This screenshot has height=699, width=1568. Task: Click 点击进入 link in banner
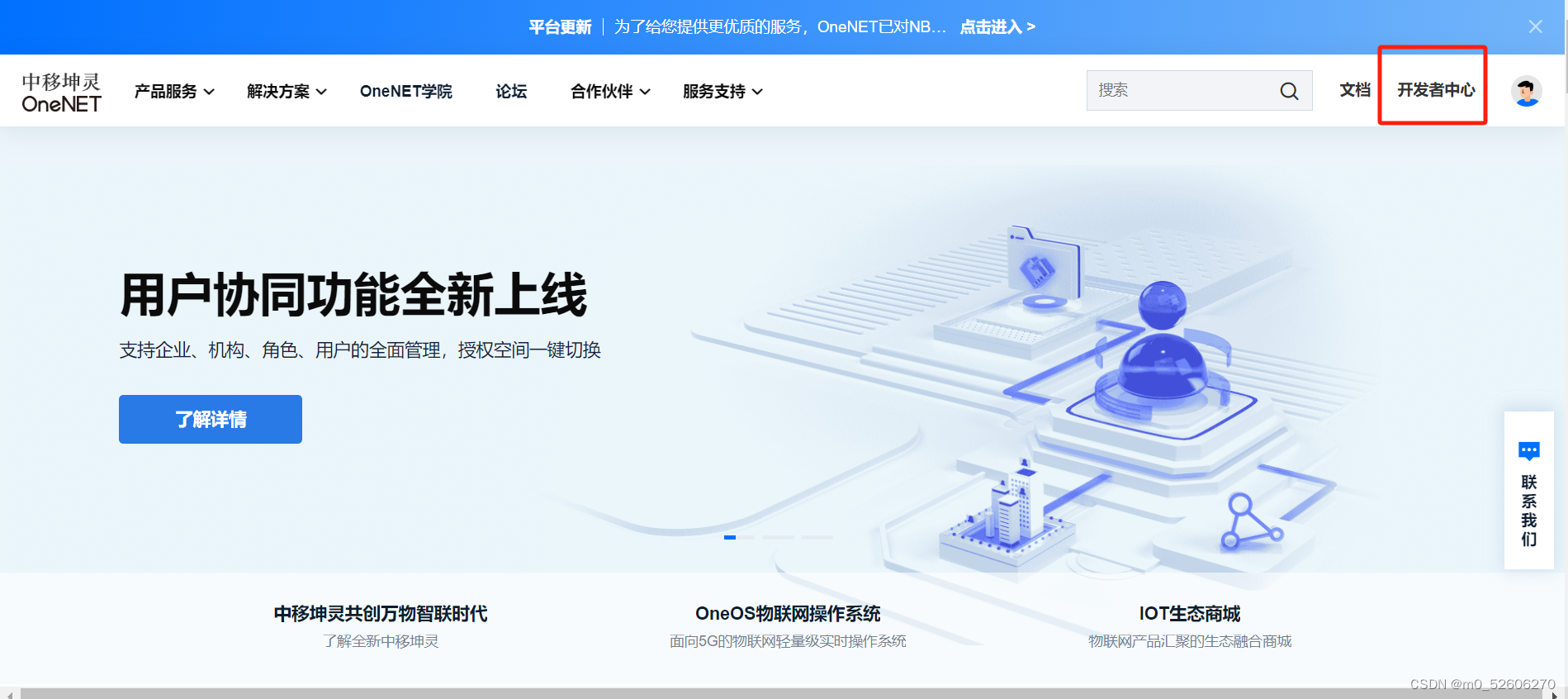(x=997, y=26)
